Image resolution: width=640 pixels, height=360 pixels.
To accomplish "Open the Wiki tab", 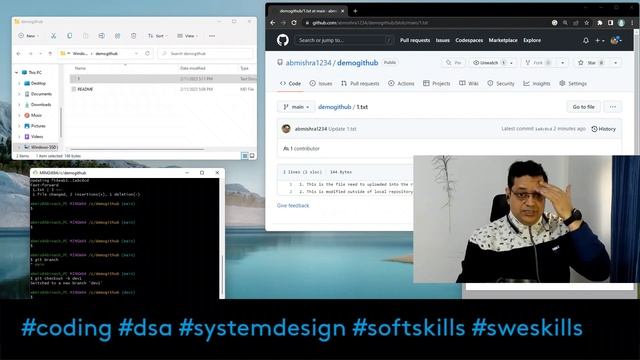I will 469,83.
